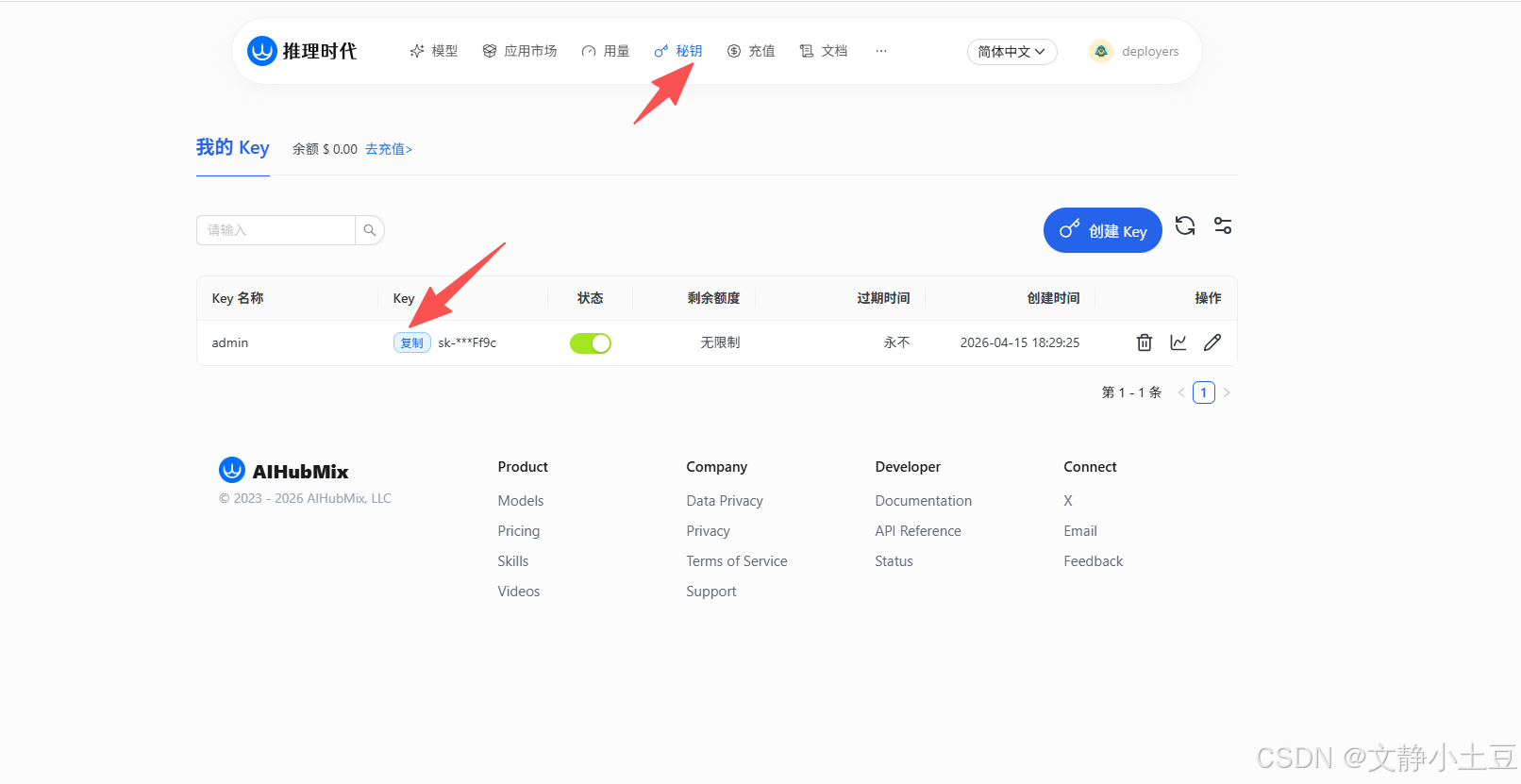This screenshot has height=784, width=1521.
Task: Open the table filter settings icon
Action: tap(1223, 225)
